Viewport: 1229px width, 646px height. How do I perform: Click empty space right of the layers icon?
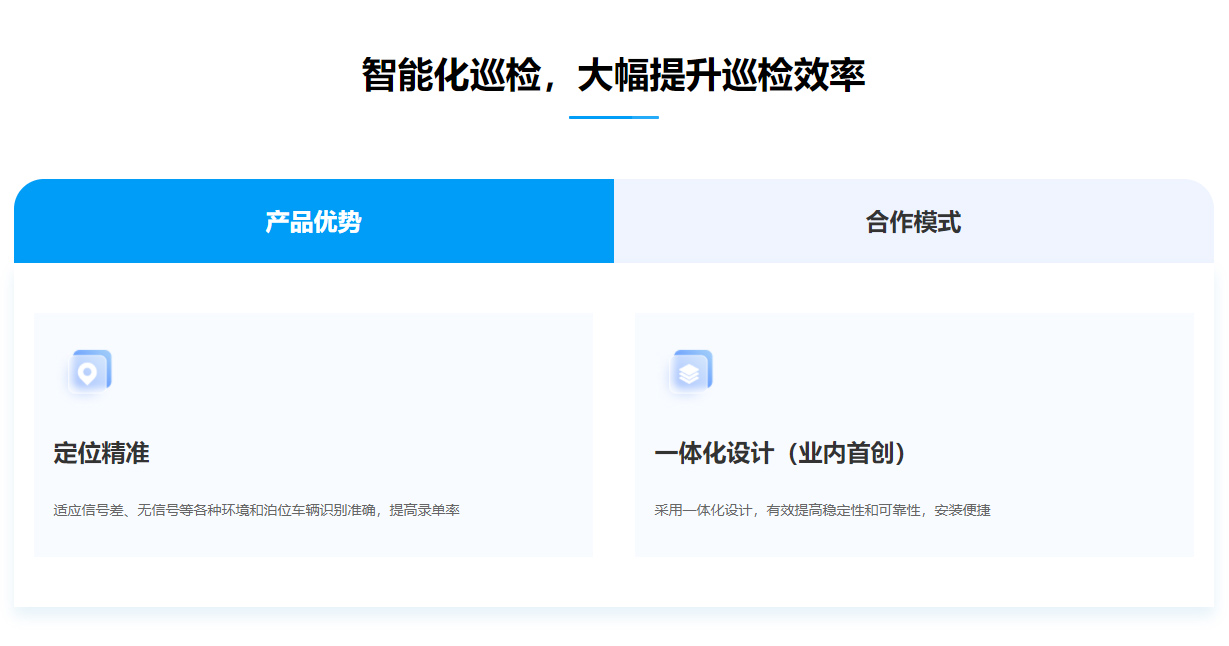pos(950,372)
